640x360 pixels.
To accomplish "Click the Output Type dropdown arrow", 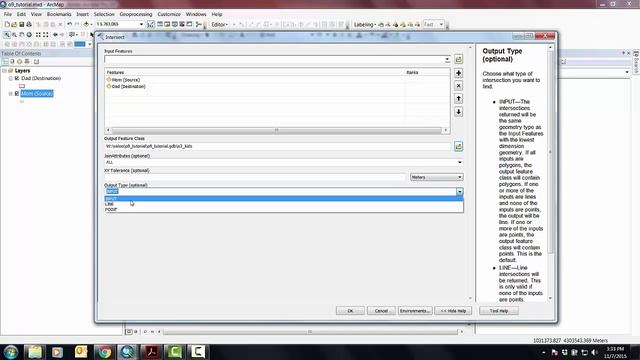I will pyautogui.click(x=460, y=191).
